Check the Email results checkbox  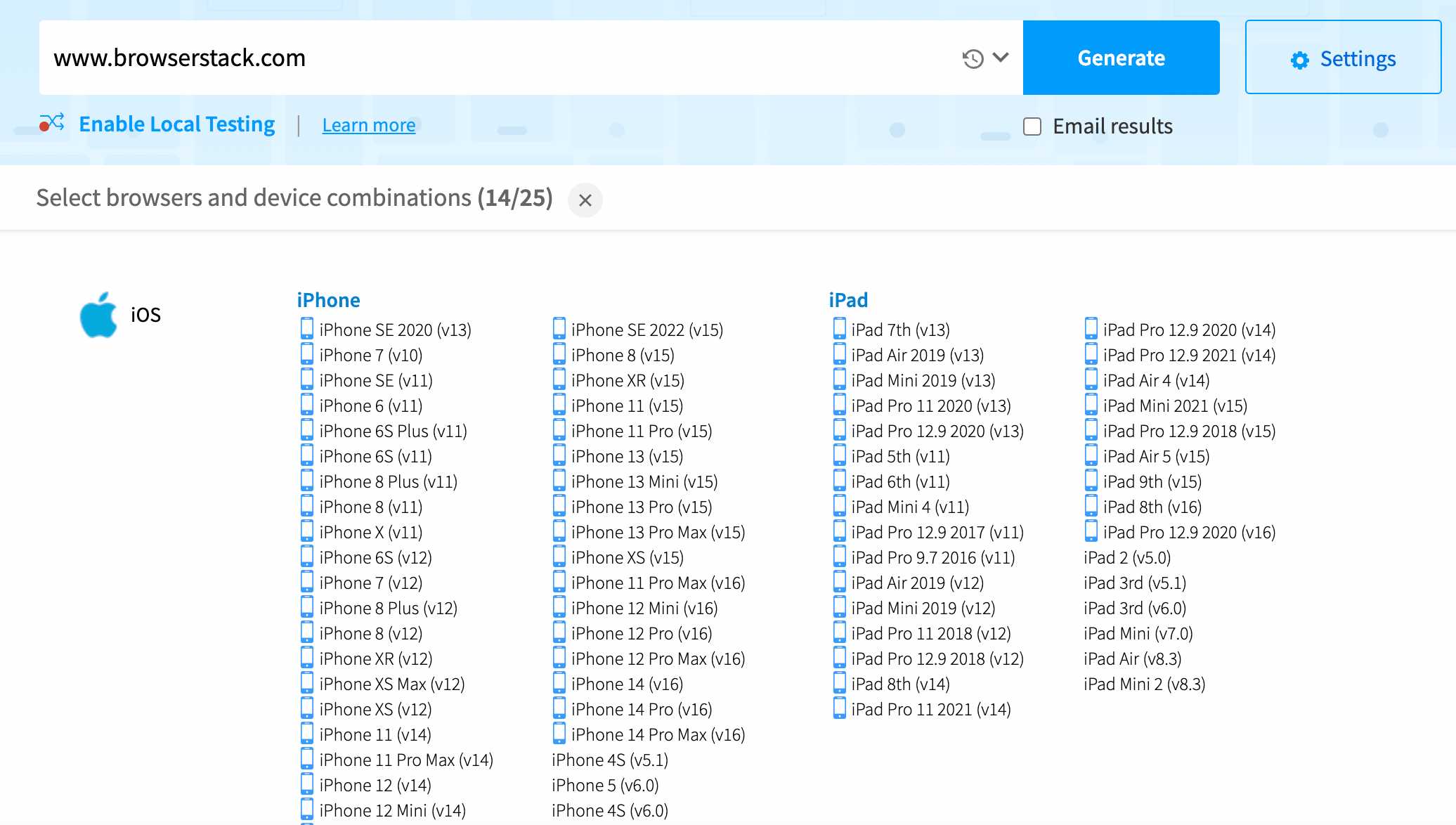(x=1032, y=126)
